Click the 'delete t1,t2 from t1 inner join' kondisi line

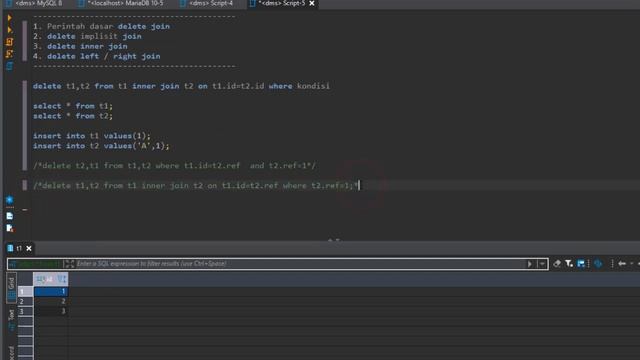click(x=181, y=86)
